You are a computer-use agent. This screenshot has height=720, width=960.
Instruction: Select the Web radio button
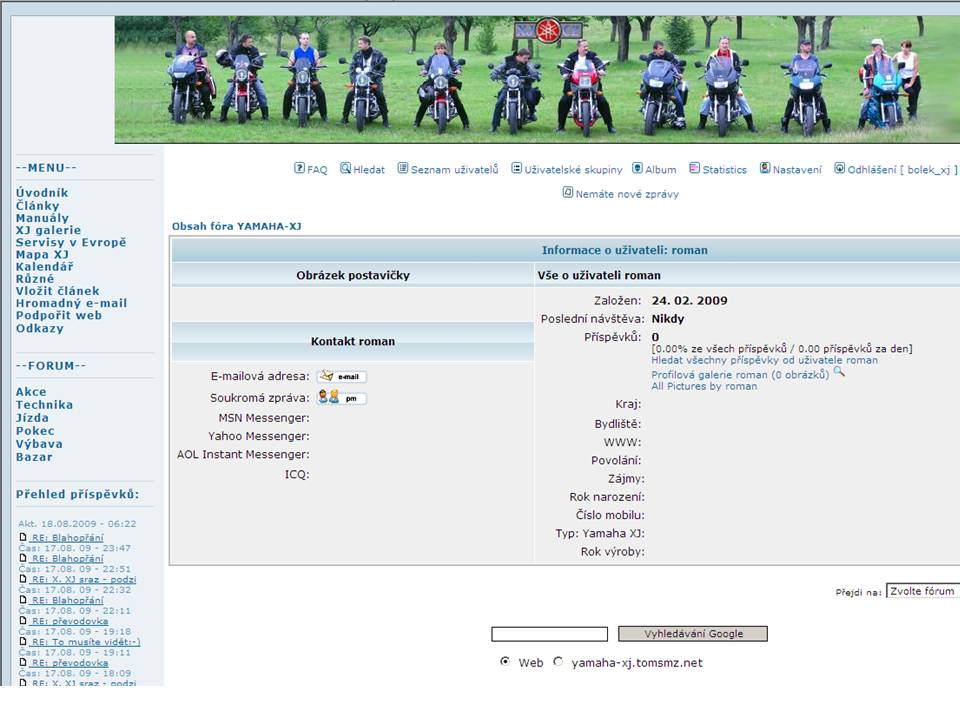(x=505, y=661)
